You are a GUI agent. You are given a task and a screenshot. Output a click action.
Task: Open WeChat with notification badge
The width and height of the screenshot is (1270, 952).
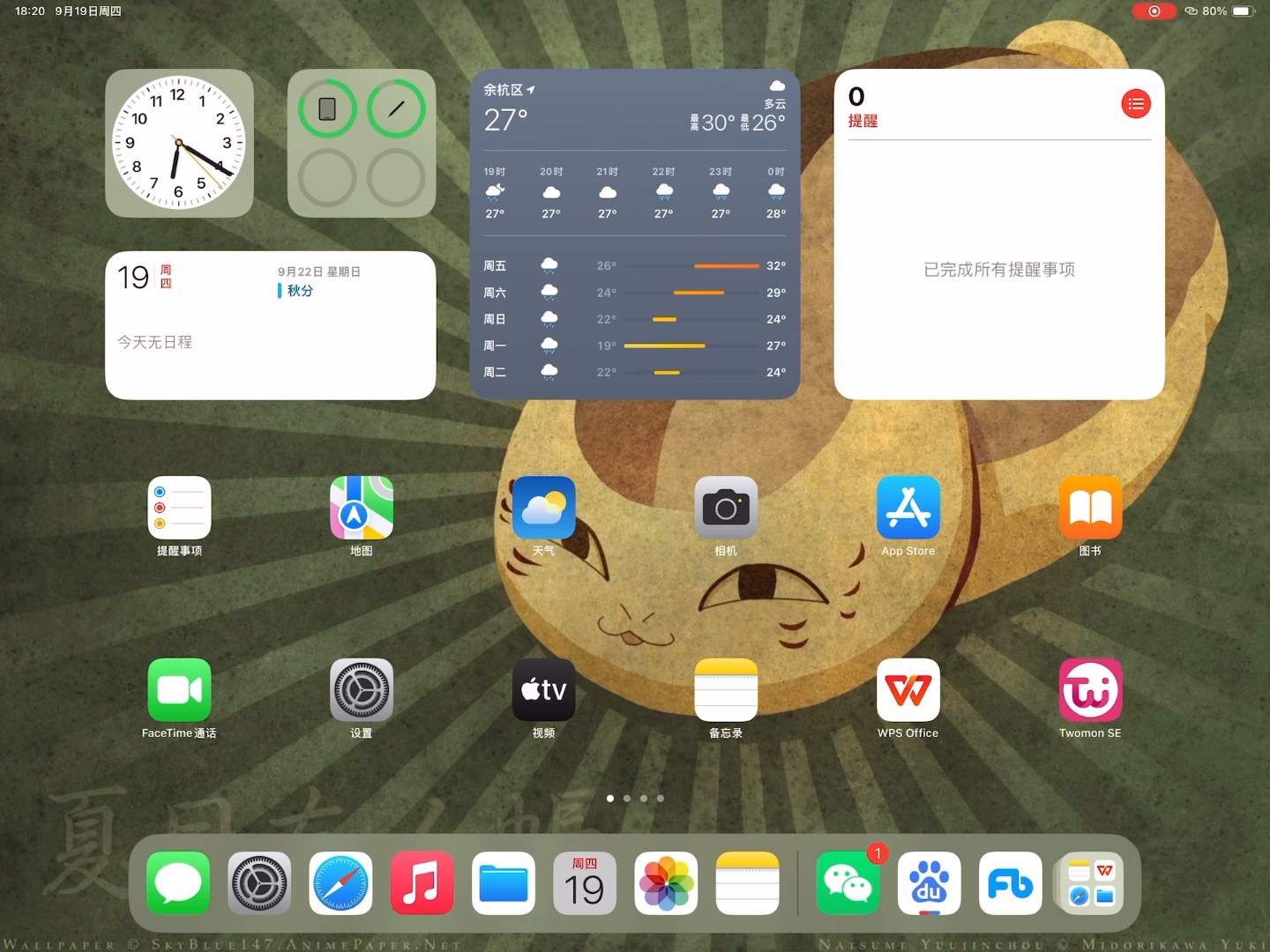click(x=848, y=883)
